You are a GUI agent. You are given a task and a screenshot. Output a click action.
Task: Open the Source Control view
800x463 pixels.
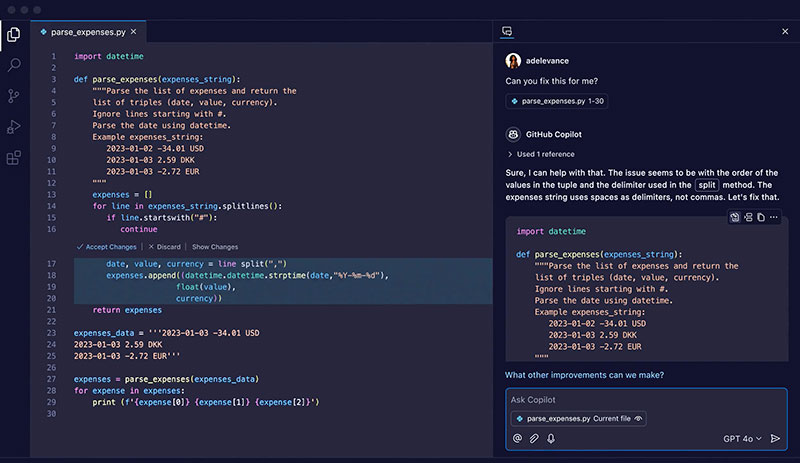pos(14,96)
